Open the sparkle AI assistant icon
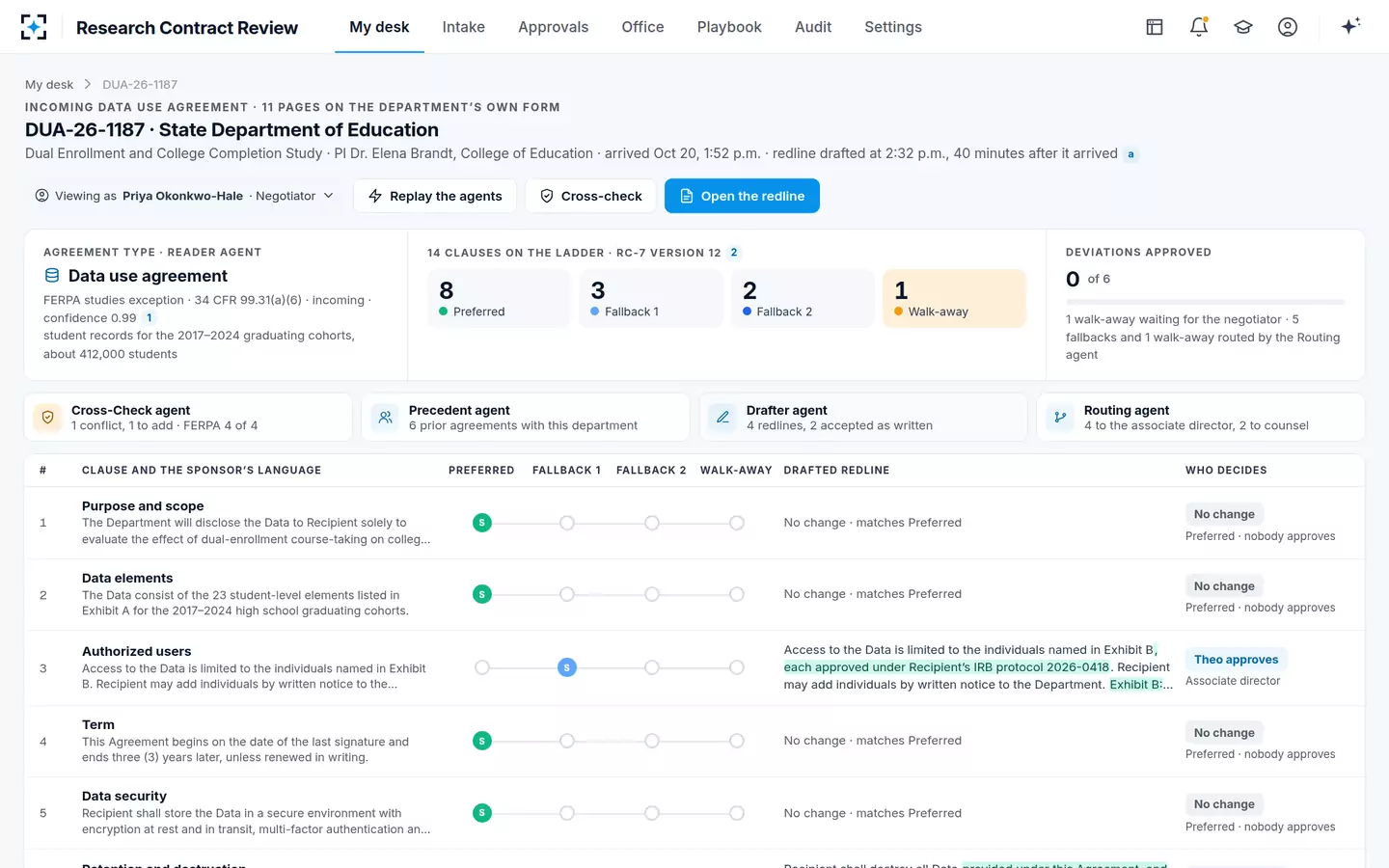The height and width of the screenshot is (868, 1389). coord(1350,26)
